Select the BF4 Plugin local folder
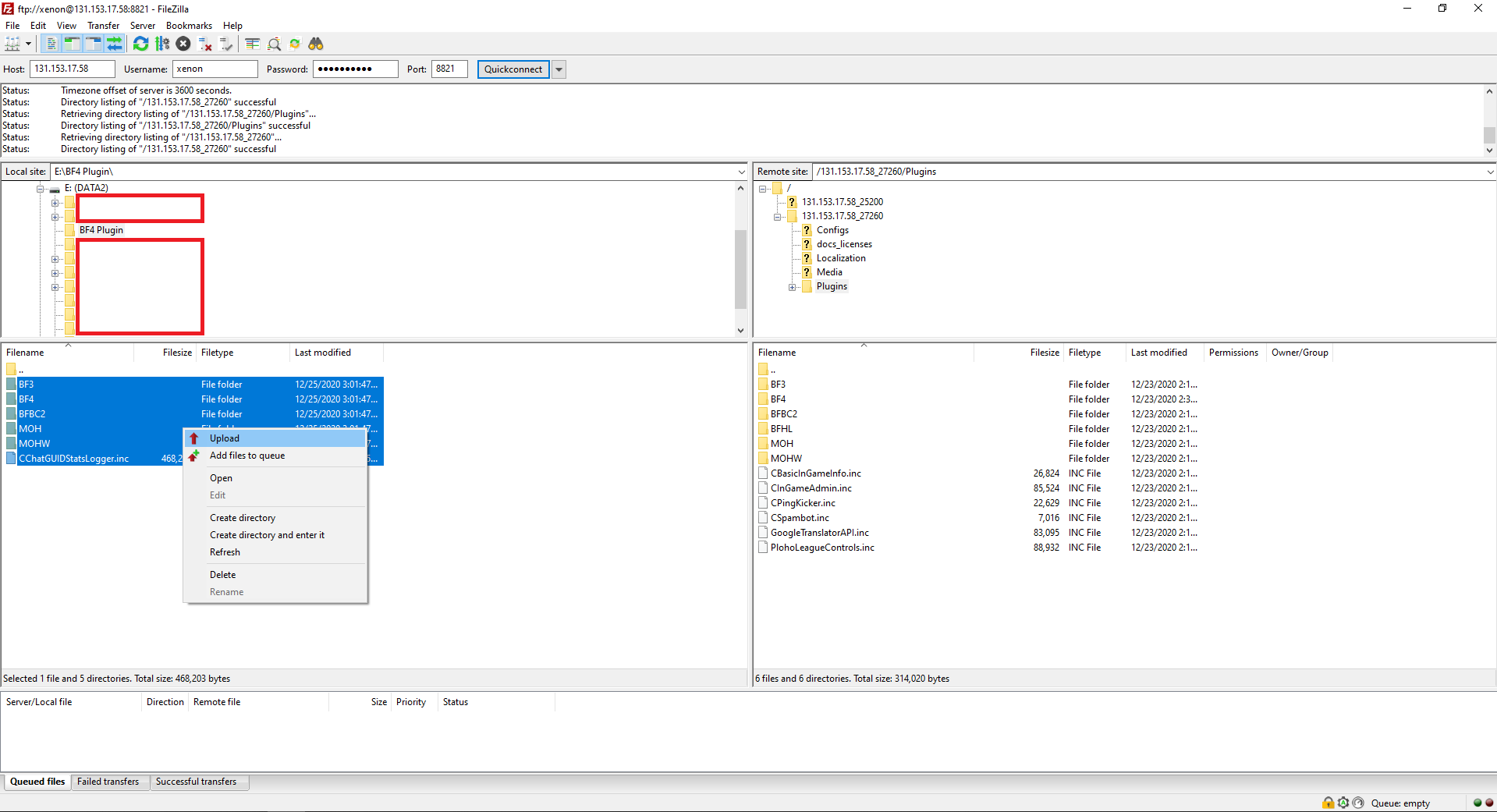Screen dimensions: 1497x812 pos(101,230)
